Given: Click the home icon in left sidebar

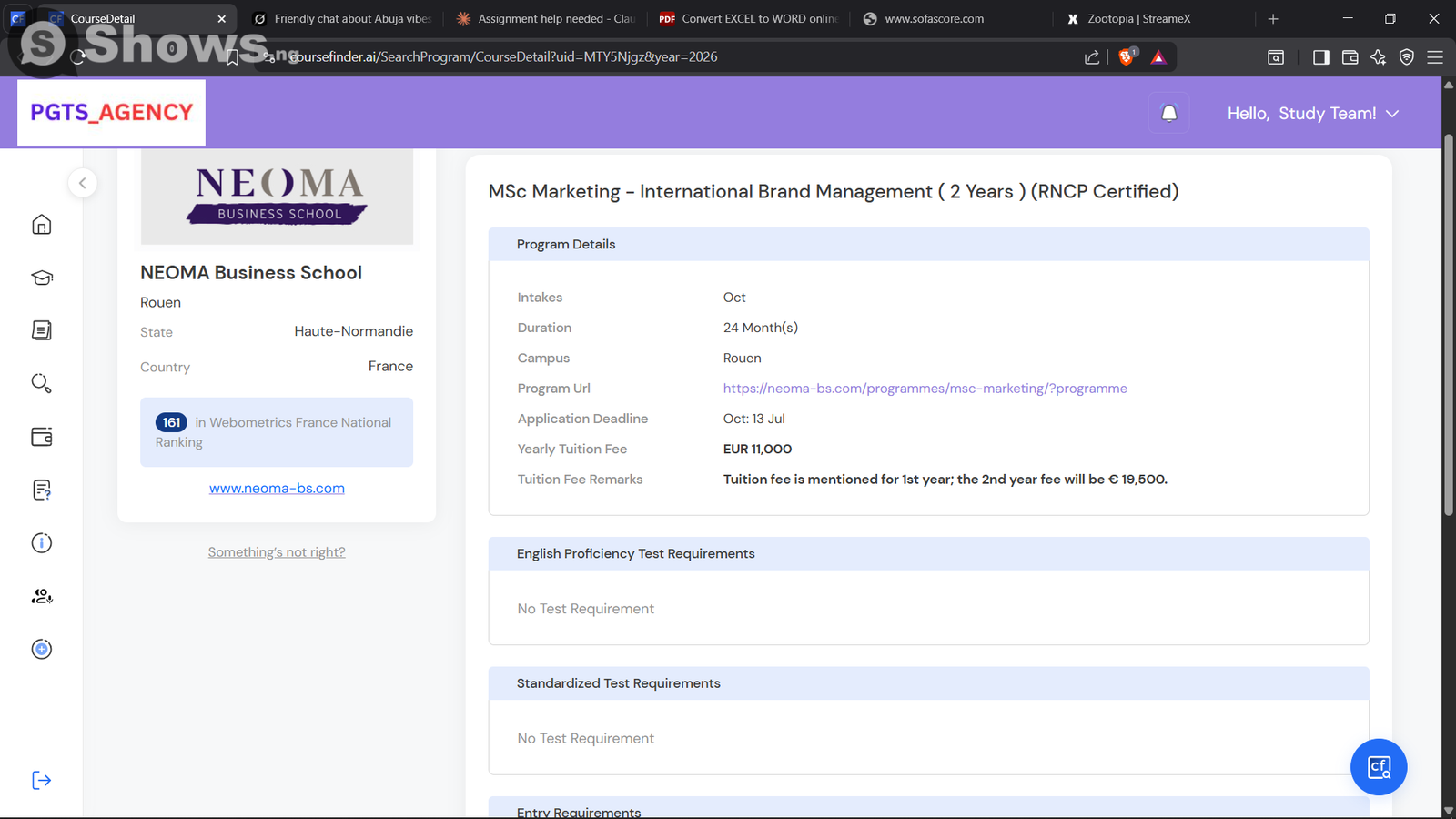Looking at the screenshot, I should tap(42, 225).
